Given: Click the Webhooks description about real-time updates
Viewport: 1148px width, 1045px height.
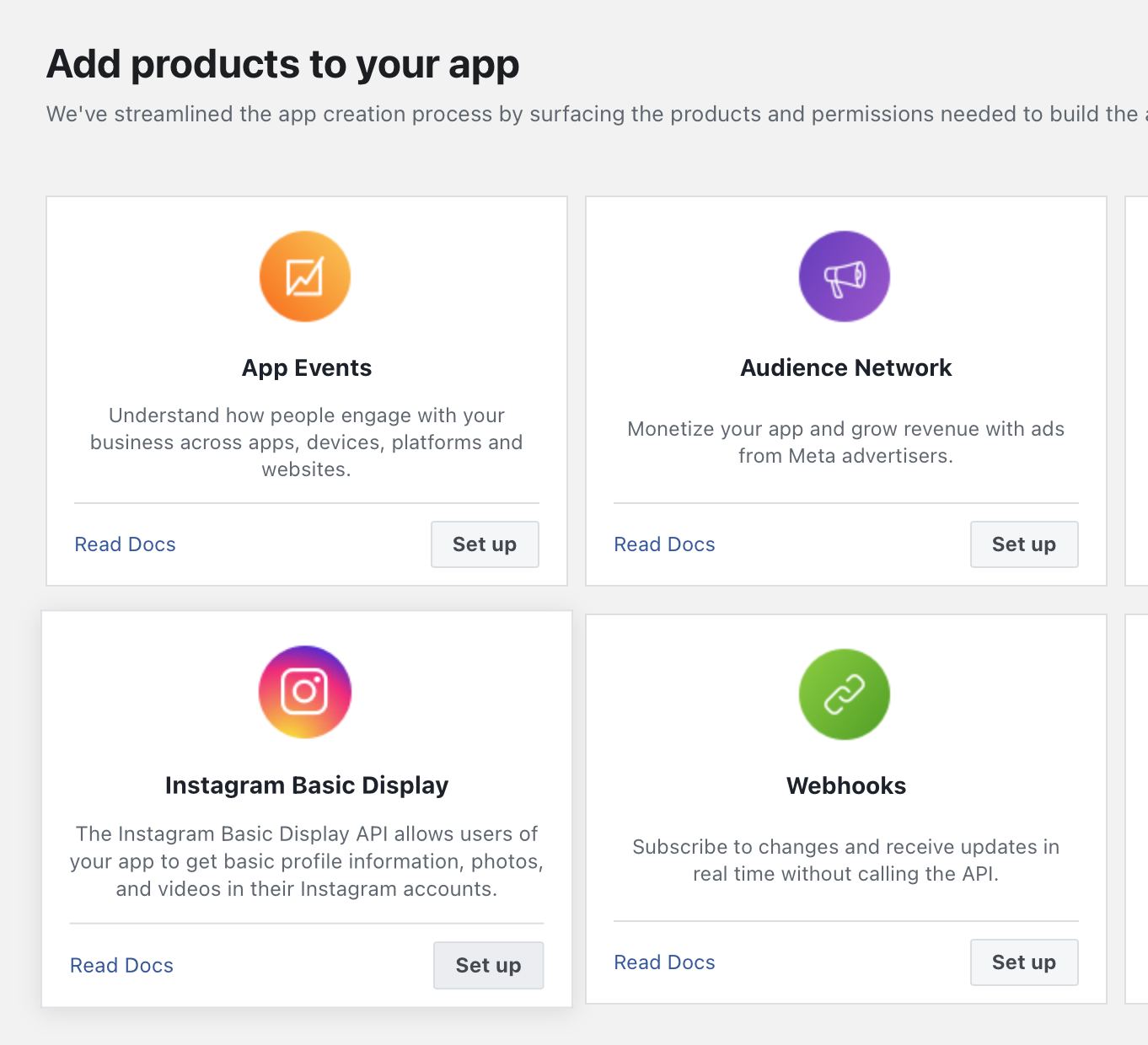Looking at the screenshot, I should click(x=846, y=860).
